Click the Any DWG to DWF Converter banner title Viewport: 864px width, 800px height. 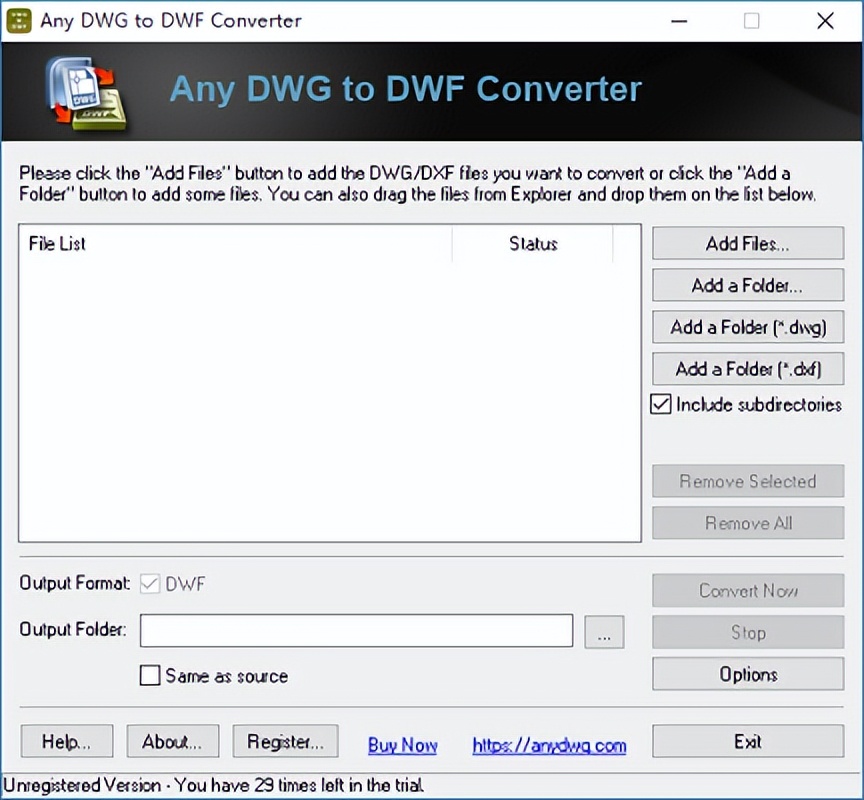[406, 88]
